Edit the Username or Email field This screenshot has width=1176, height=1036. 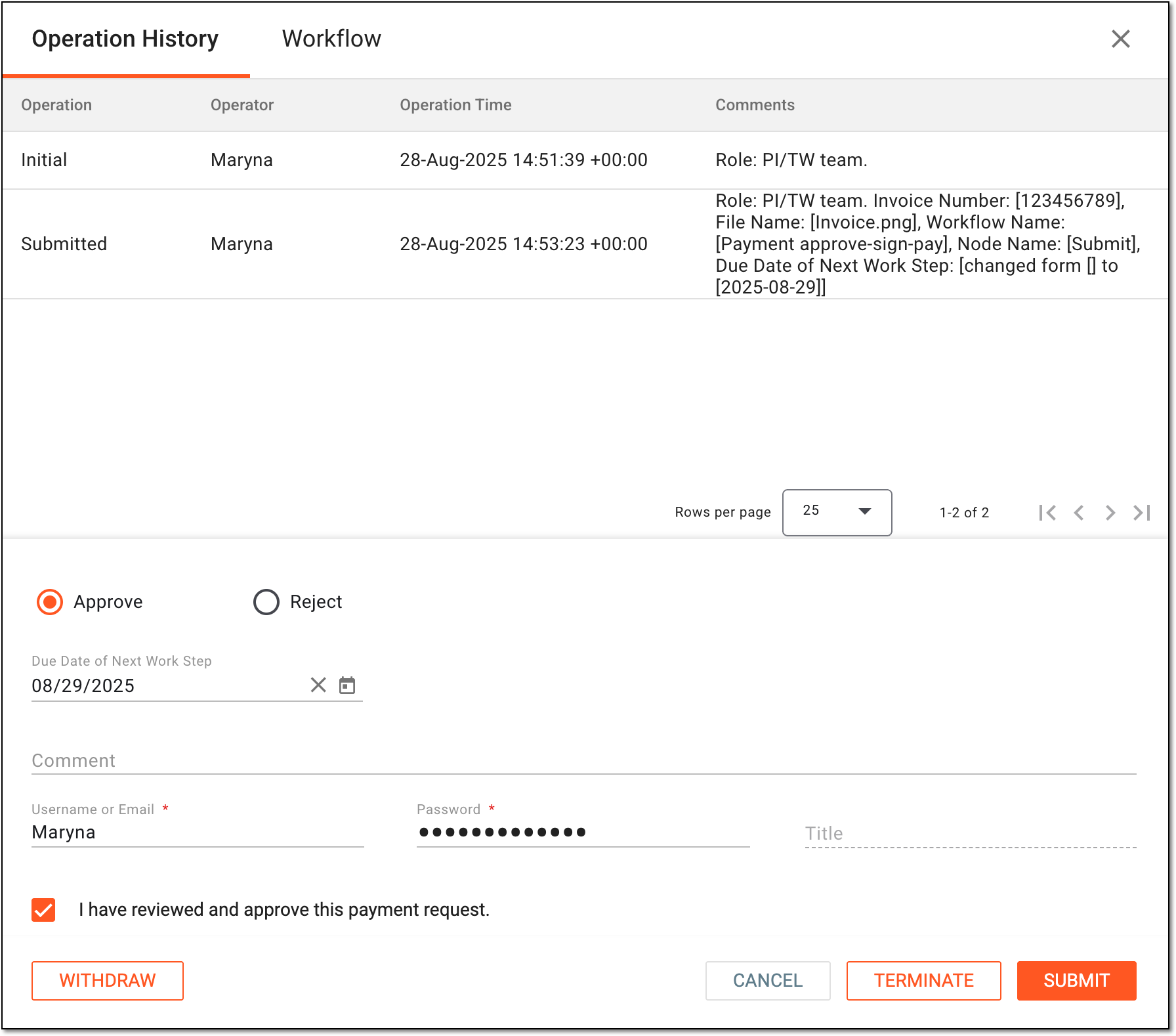point(198,832)
